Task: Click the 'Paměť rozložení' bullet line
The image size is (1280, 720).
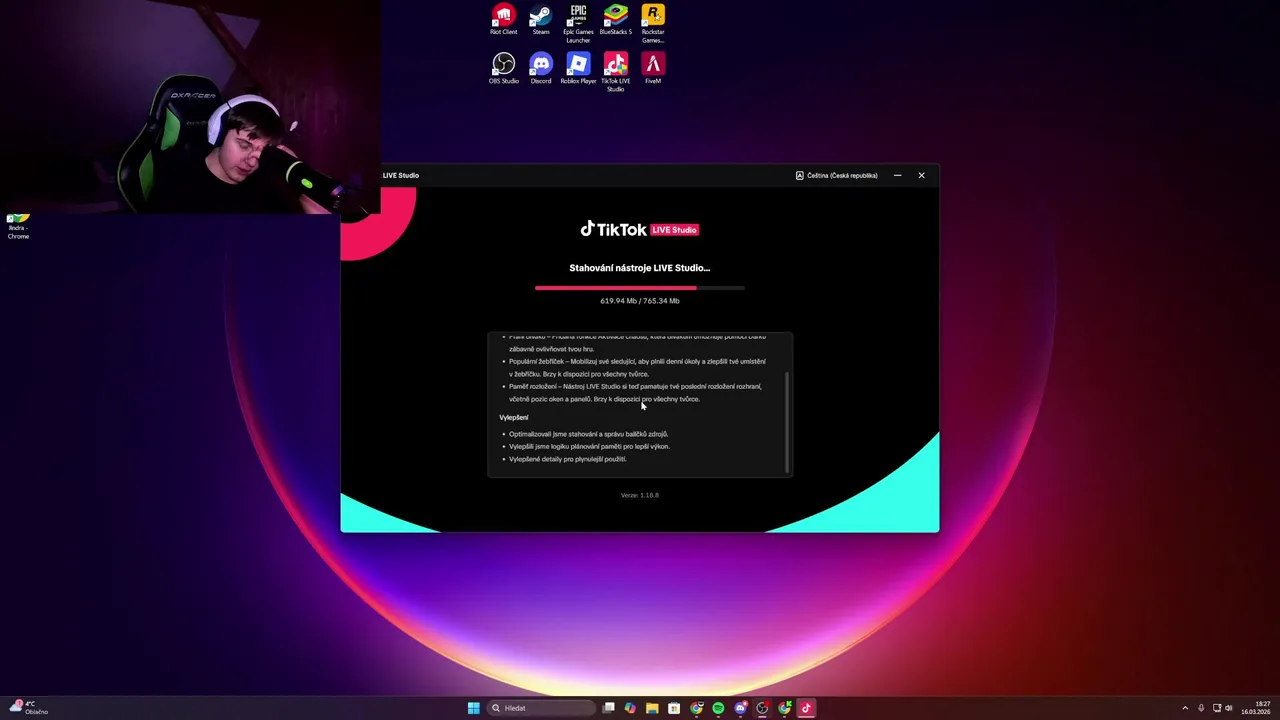Action: click(634, 393)
